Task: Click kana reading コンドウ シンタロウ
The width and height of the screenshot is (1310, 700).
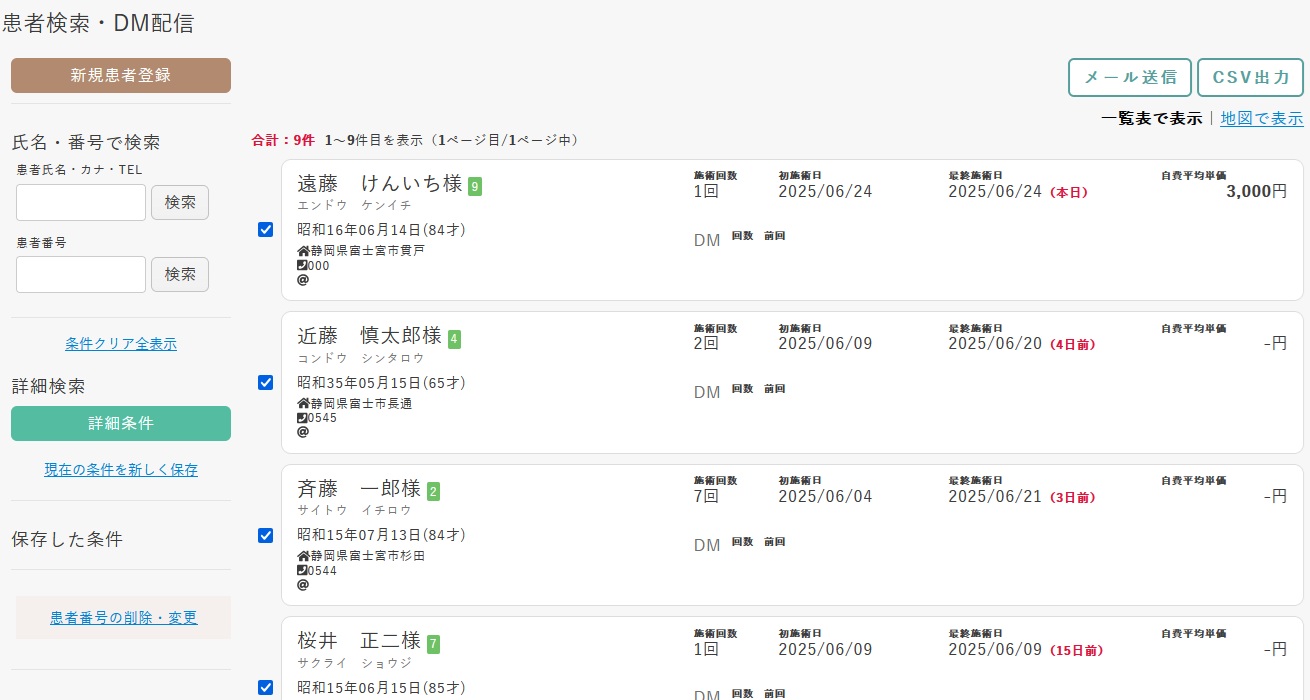Action: (x=361, y=357)
